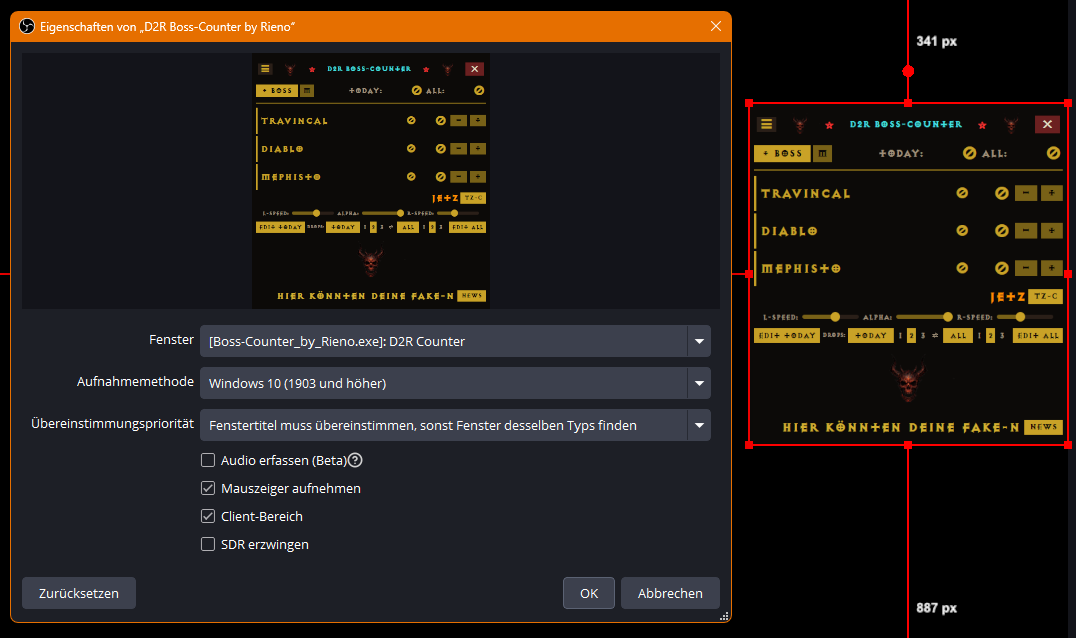Click News button in canvas source
This screenshot has width=1076, height=638.
[1043, 427]
